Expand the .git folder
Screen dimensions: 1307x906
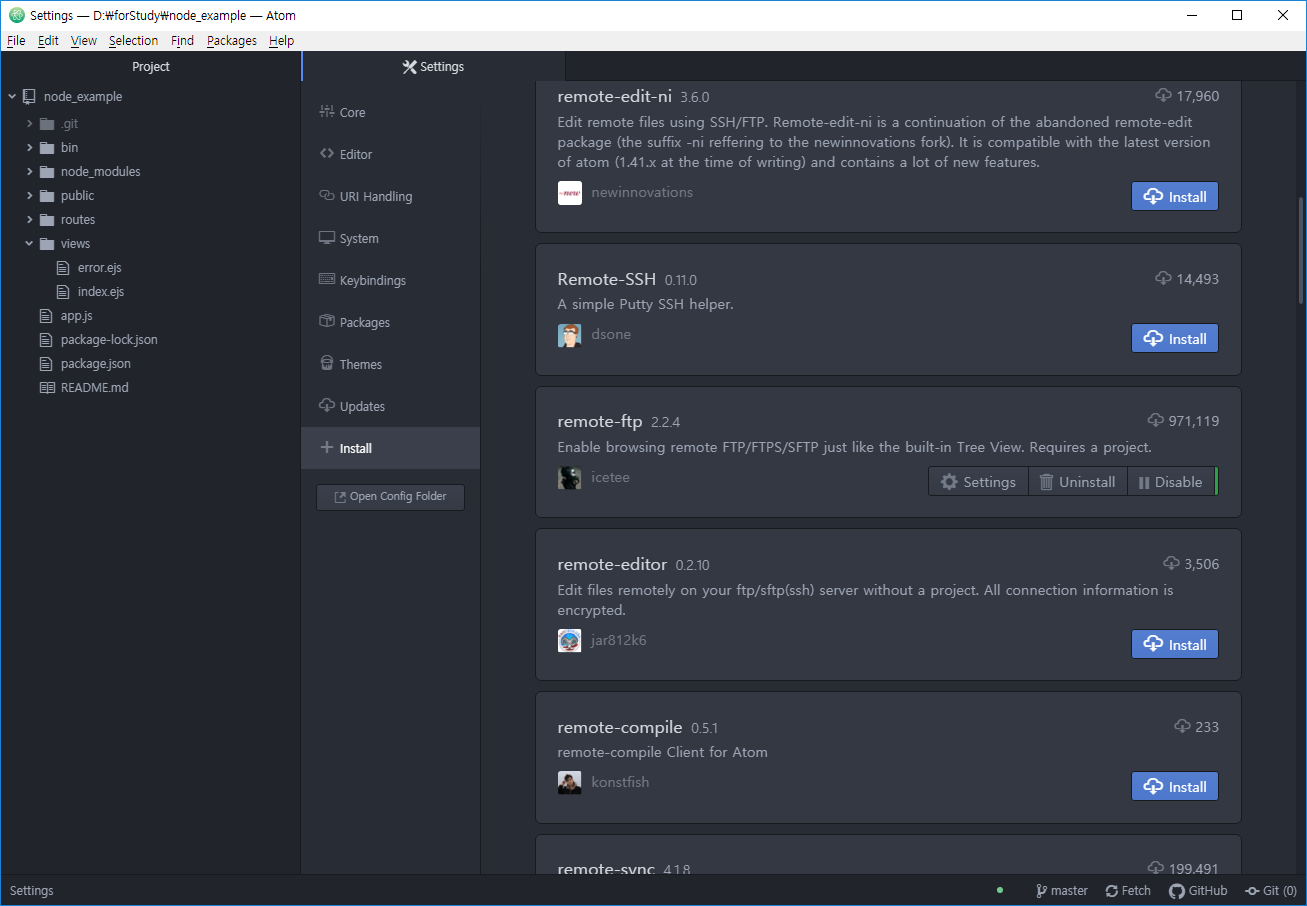pos(30,124)
